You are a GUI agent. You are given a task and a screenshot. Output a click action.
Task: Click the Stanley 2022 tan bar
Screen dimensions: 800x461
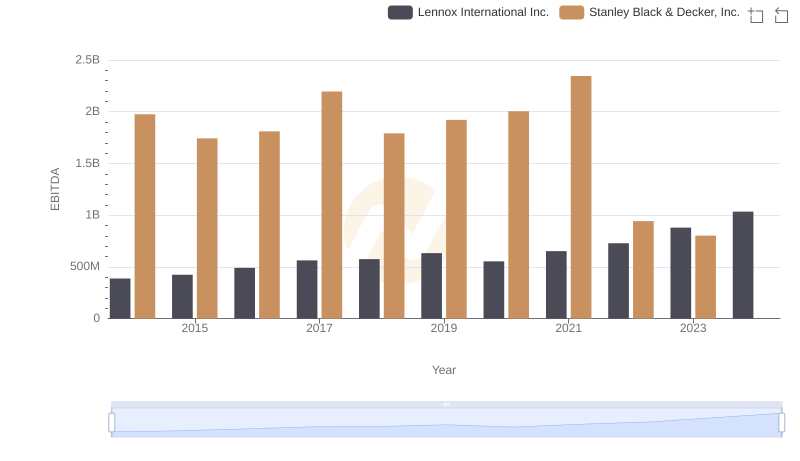pos(643,270)
